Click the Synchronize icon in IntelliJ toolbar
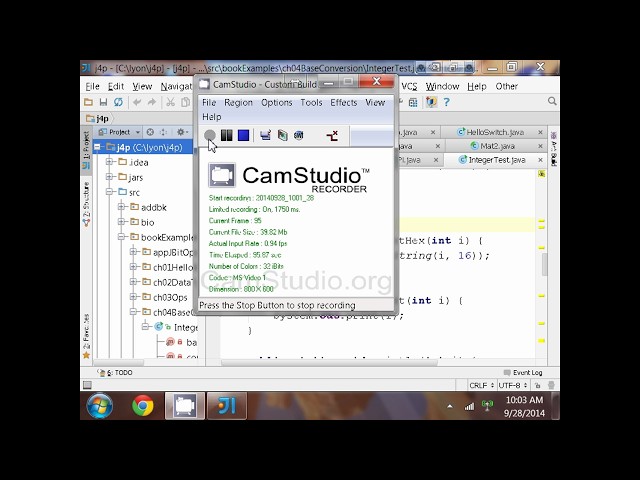Screen dimensions: 640x480 coord(118,102)
